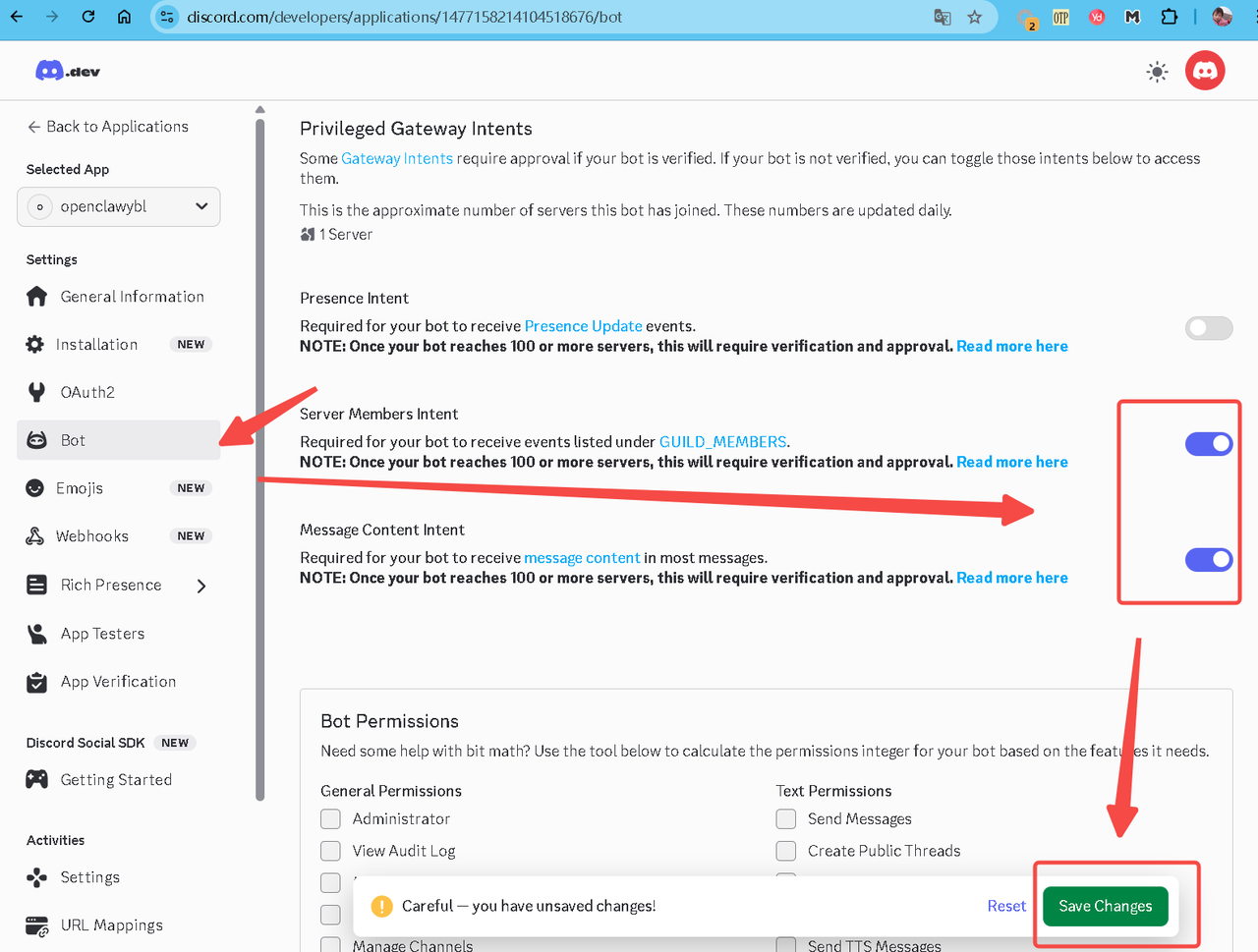Open the browser profile avatar
Image resolution: width=1258 pixels, height=952 pixels.
(x=1222, y=17)
